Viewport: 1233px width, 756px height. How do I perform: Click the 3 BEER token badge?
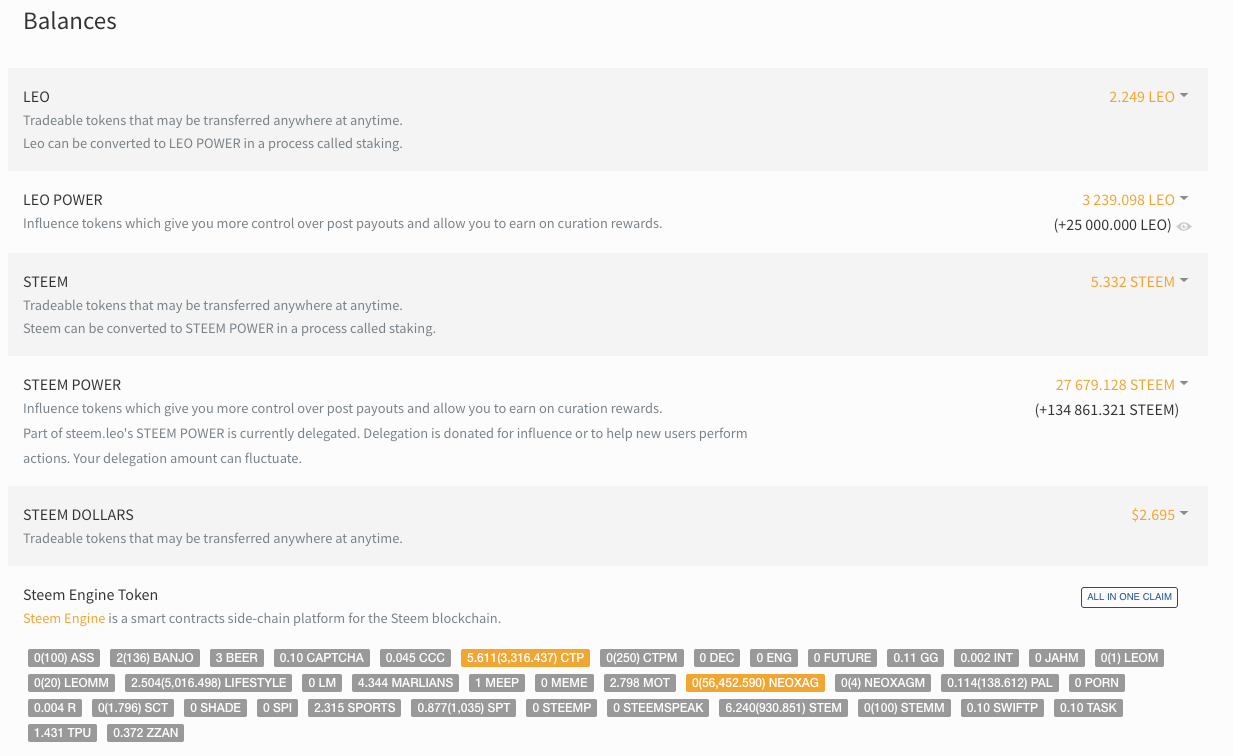[x=236, y=658]
